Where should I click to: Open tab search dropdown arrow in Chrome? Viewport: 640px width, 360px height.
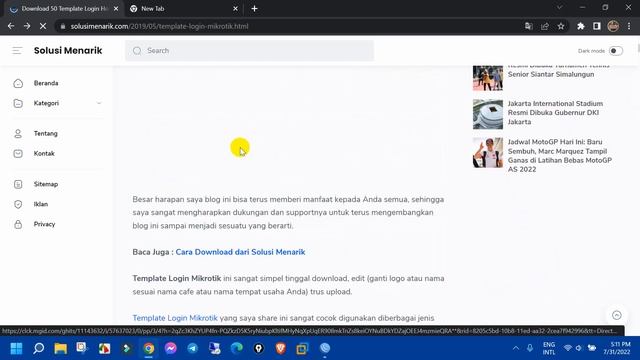coord(560,7)
